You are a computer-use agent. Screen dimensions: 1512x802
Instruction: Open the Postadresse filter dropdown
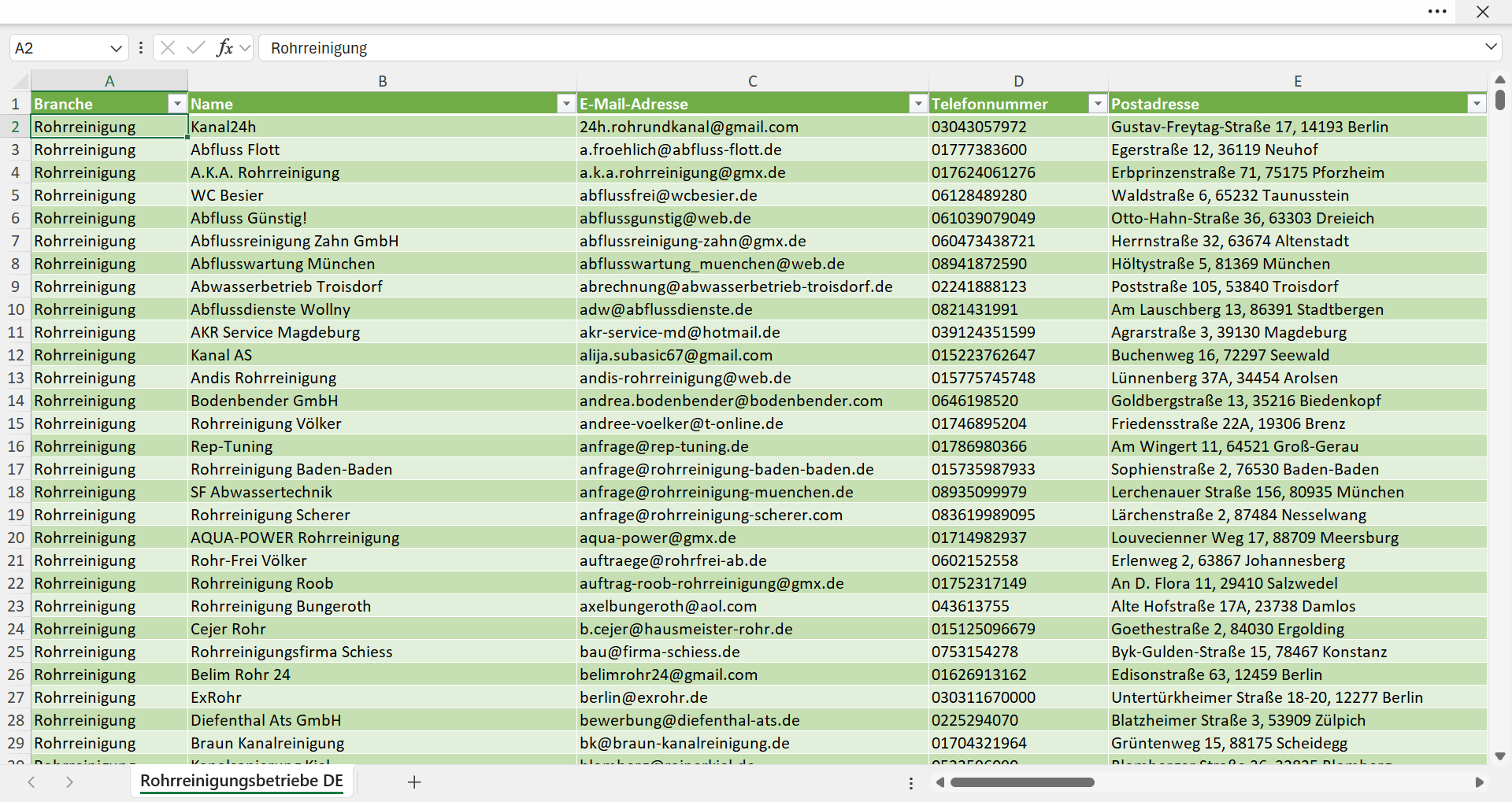tap(1477, 104)
